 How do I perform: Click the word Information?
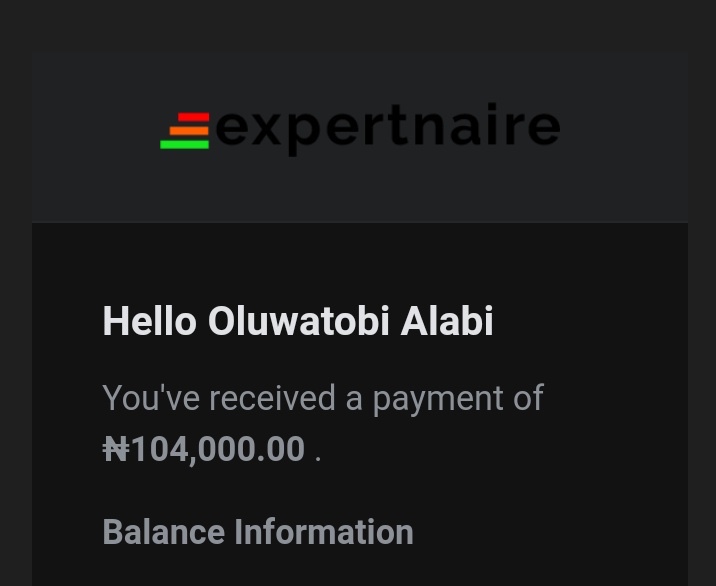(x=323, y=532)
